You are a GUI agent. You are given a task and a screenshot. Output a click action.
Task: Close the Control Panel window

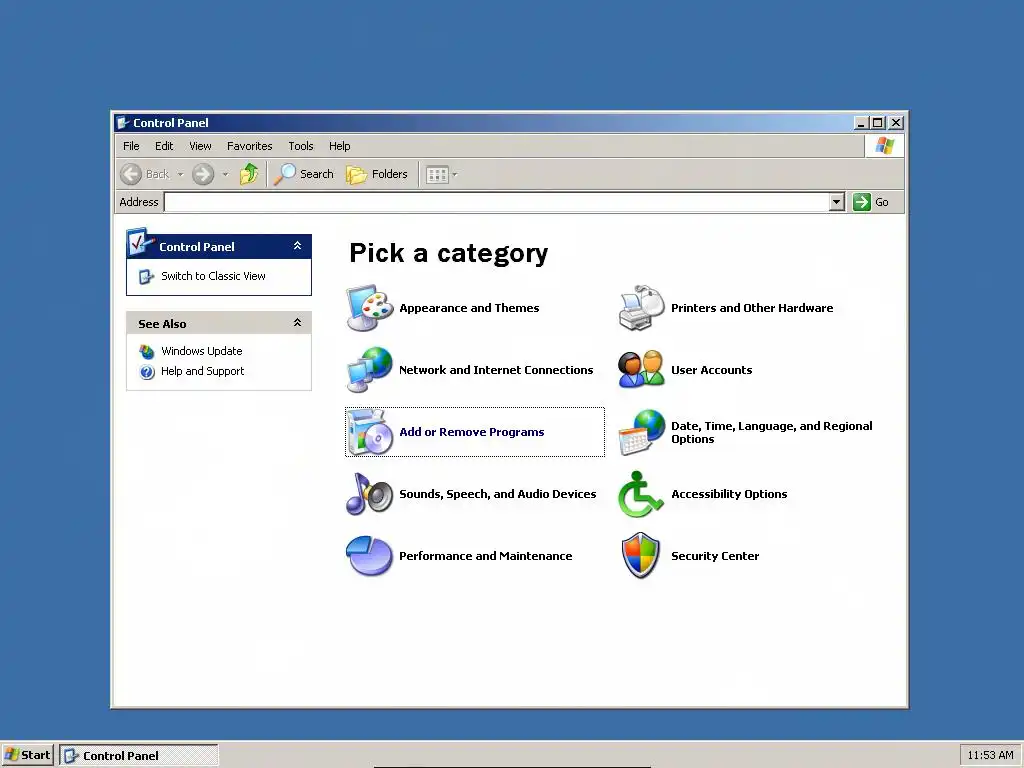coord(896,123)
